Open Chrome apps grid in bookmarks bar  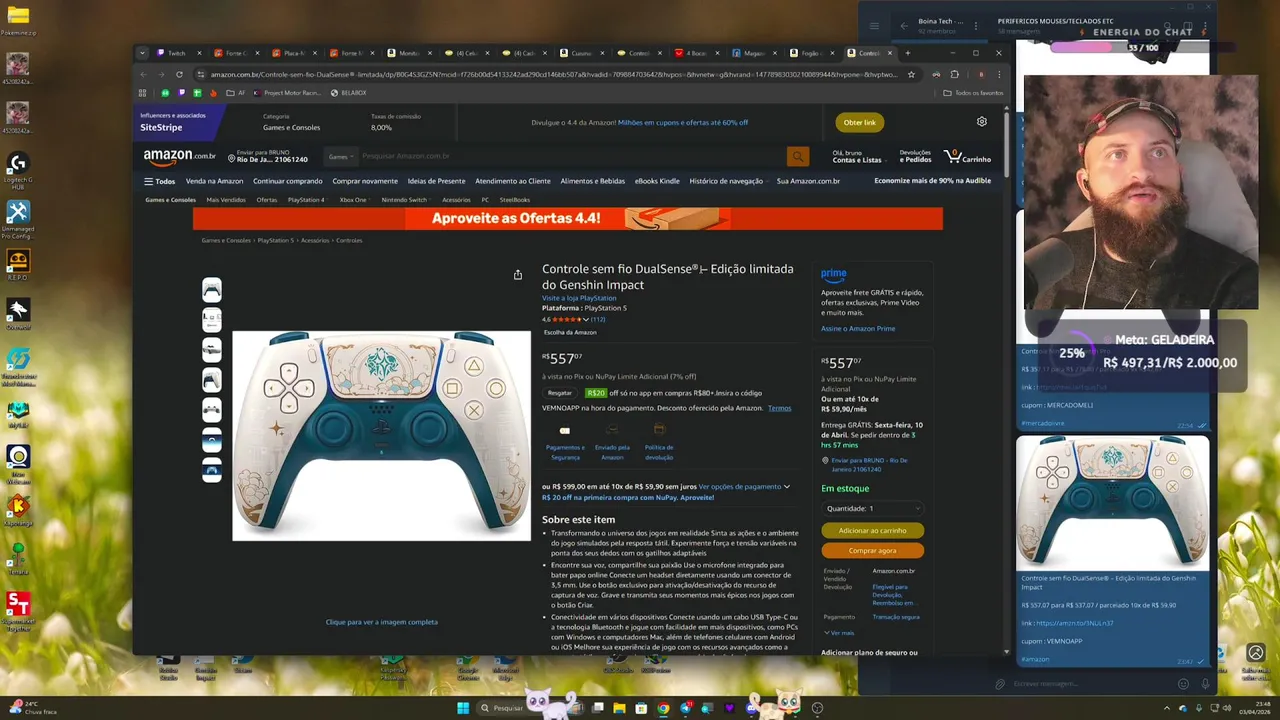143,93
